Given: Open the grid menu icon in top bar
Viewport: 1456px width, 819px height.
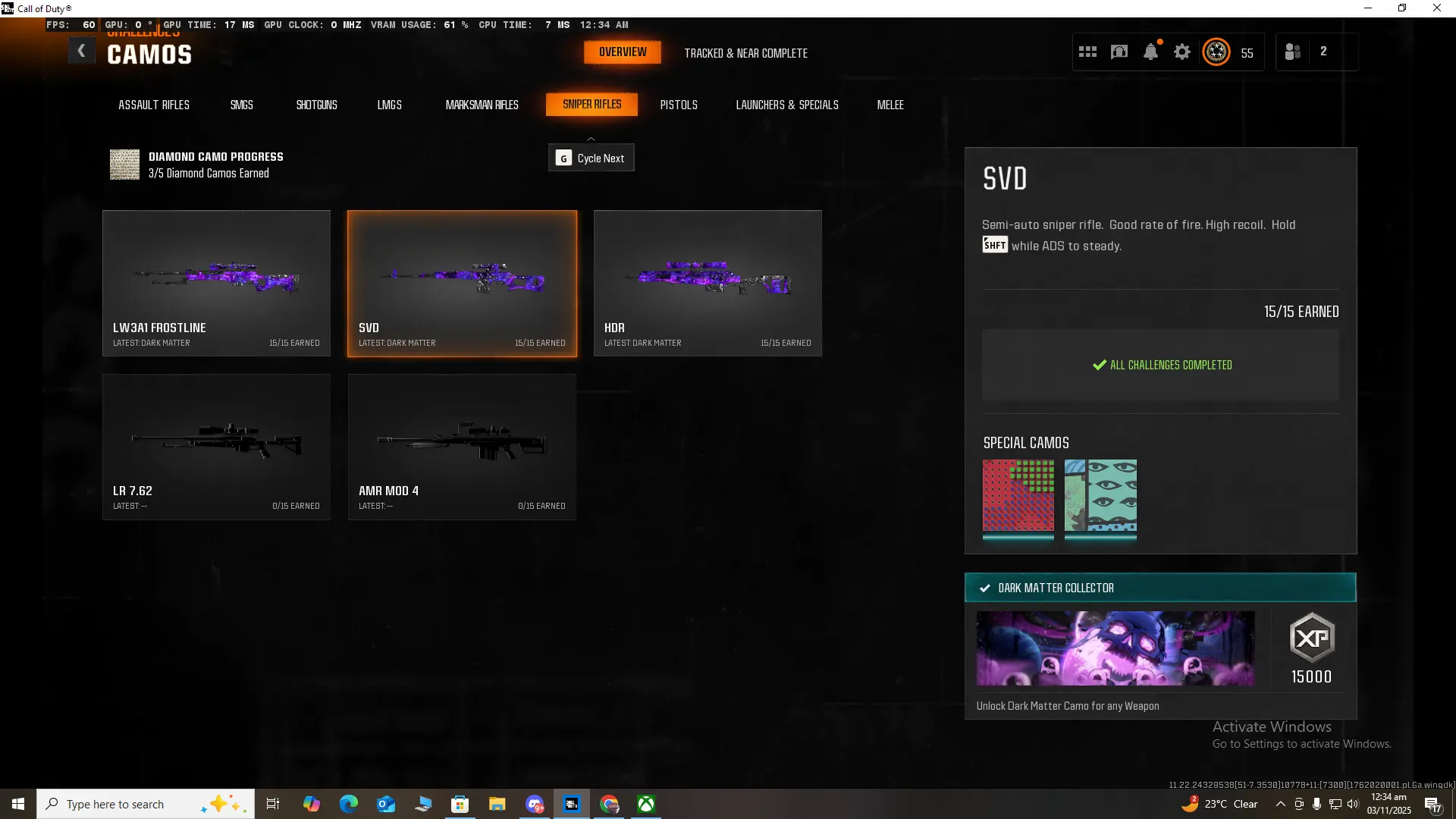Looking at the screenshot, I should click(1087, 52).
